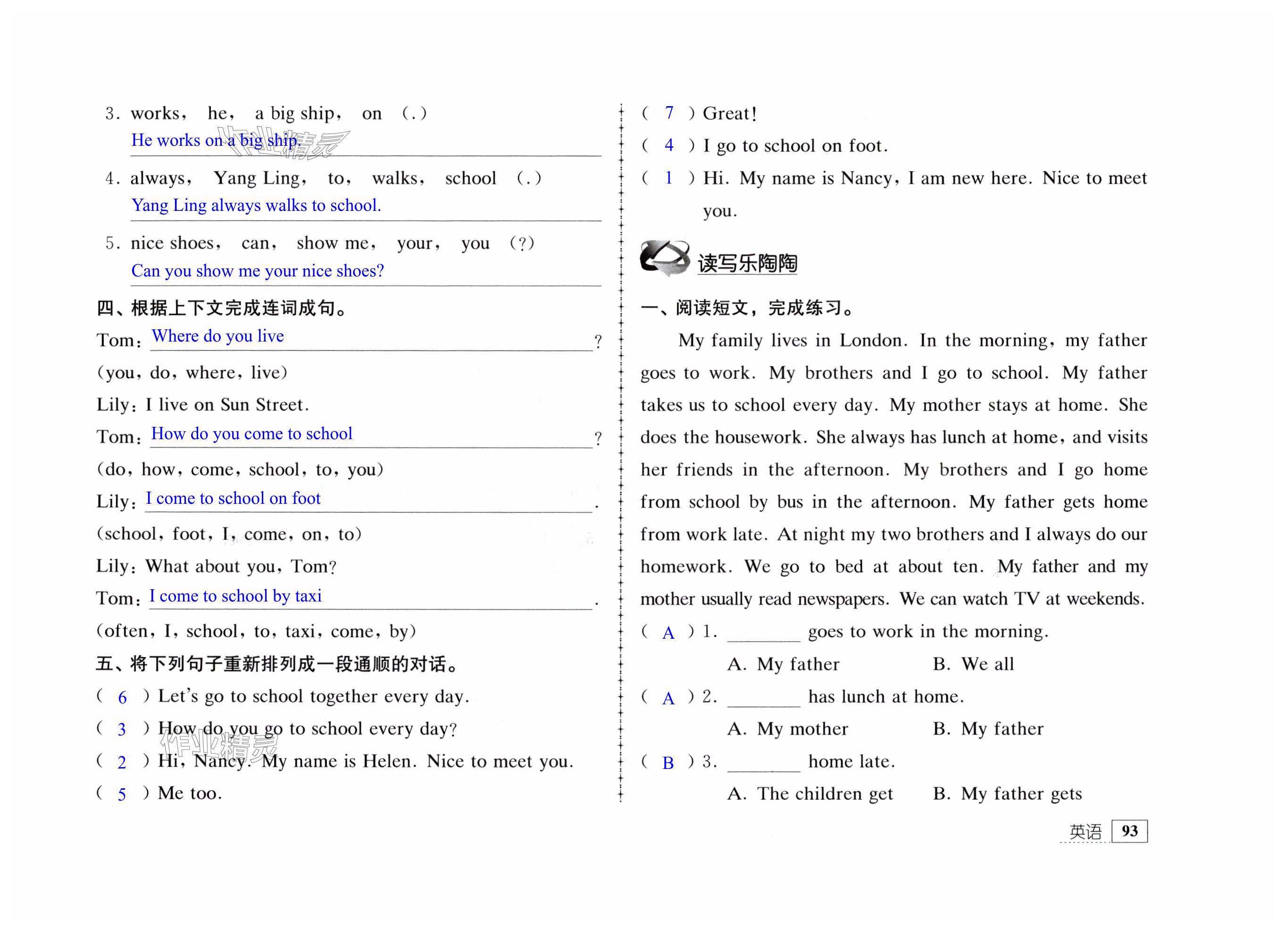
Task: Click the 'I come to school on foot' answer
Action: pyautogui.click(x=233, y=499)
